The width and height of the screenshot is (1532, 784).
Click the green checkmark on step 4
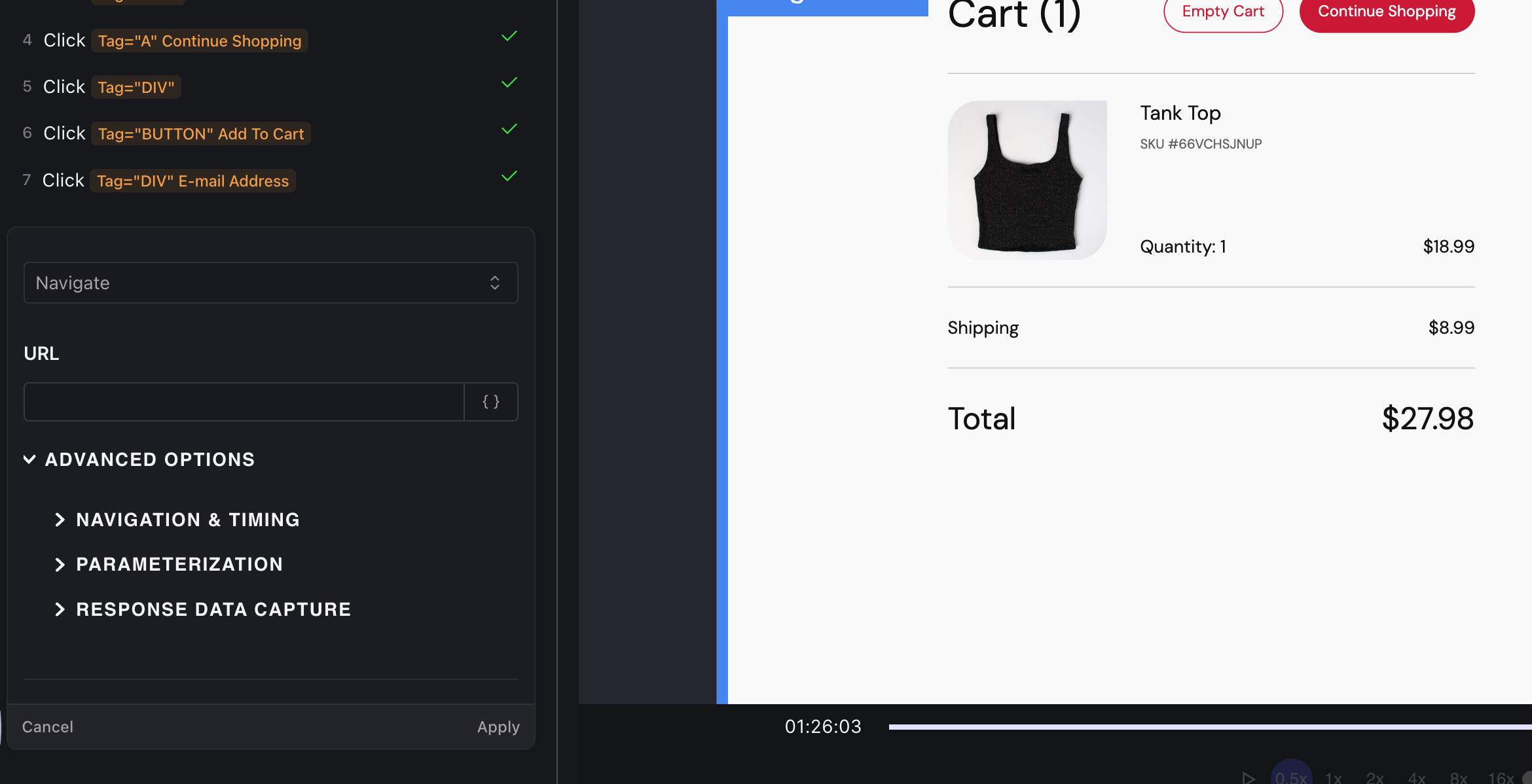509,37
